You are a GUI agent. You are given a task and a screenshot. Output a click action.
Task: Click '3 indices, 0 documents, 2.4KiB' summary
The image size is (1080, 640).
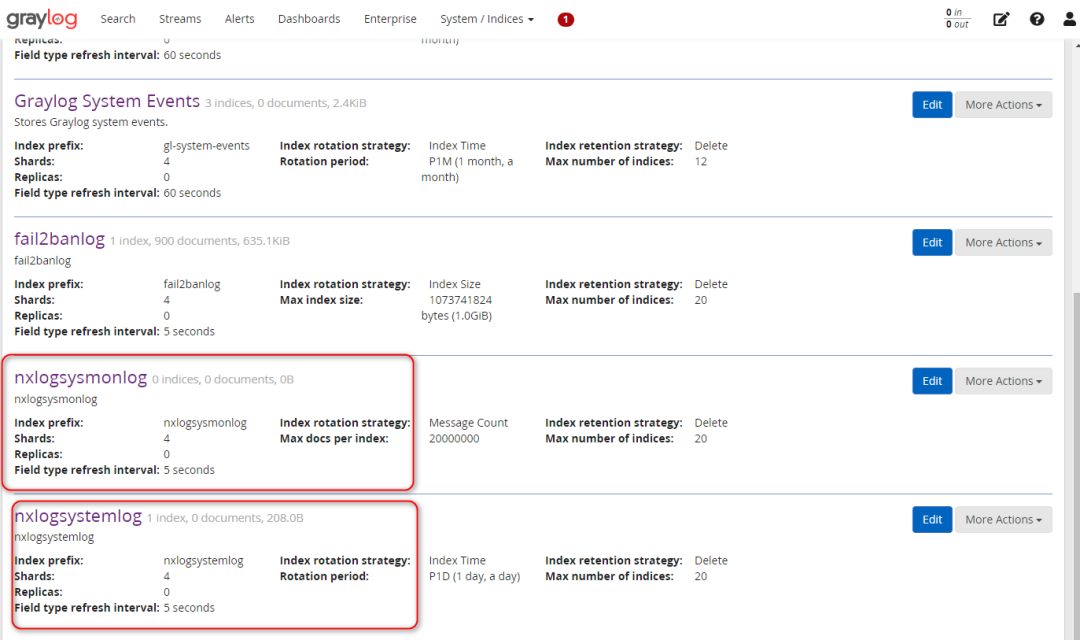click(x=285, y=103)
